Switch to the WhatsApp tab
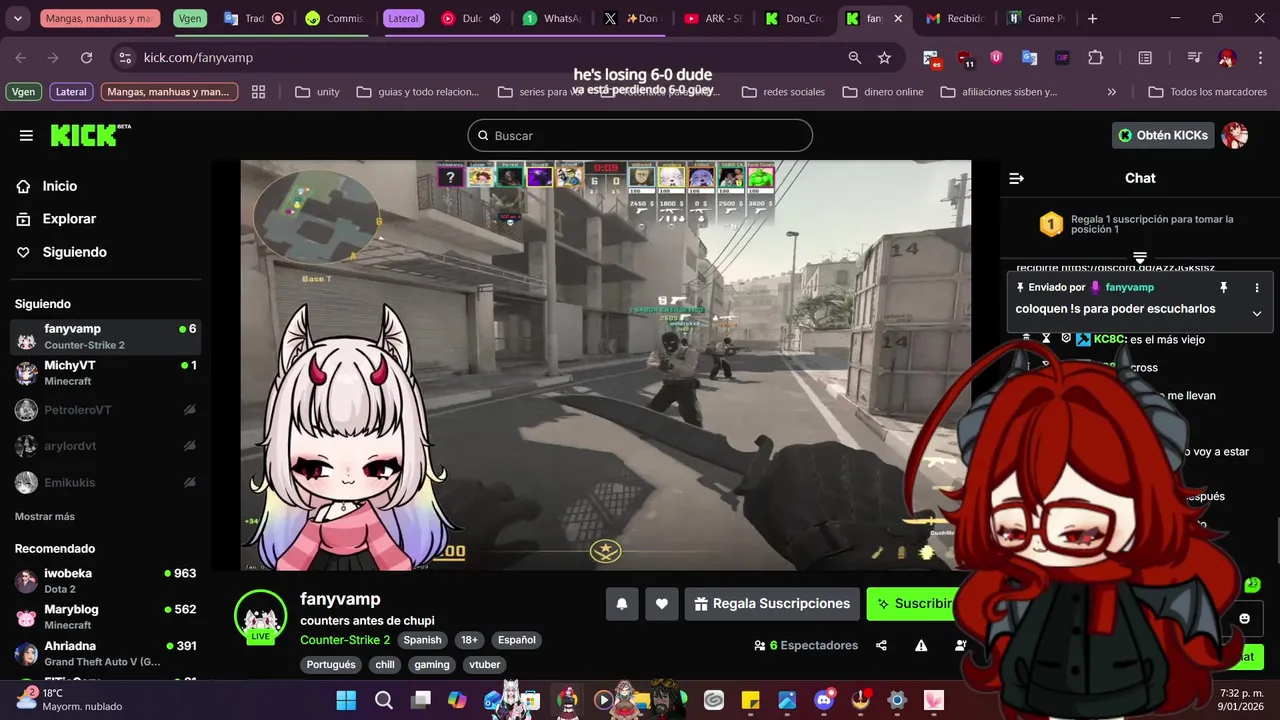Screen dimensions: 1280x720 552,18
